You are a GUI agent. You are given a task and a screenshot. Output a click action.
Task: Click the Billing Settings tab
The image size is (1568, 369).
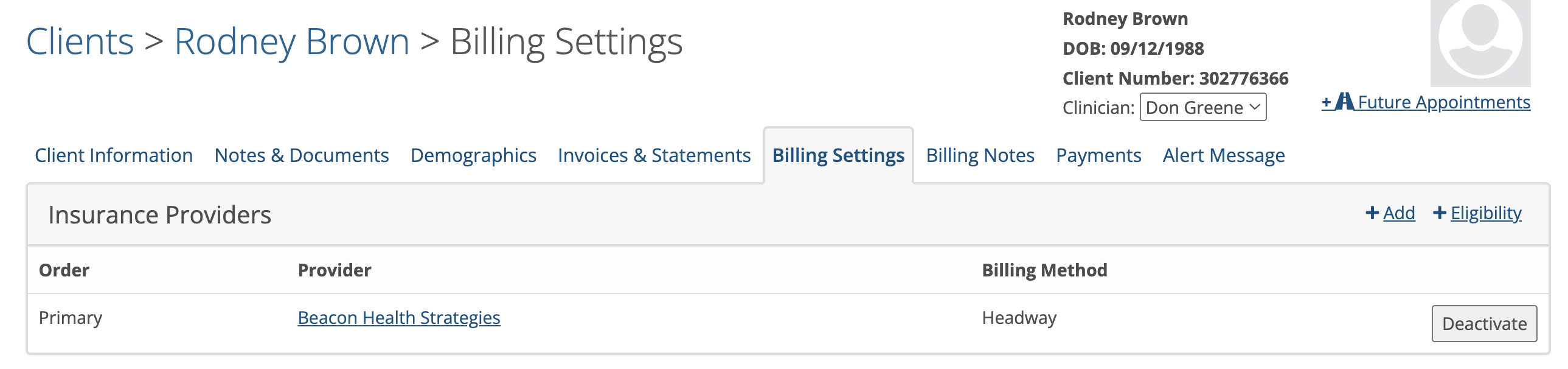(x=838, y=155)
